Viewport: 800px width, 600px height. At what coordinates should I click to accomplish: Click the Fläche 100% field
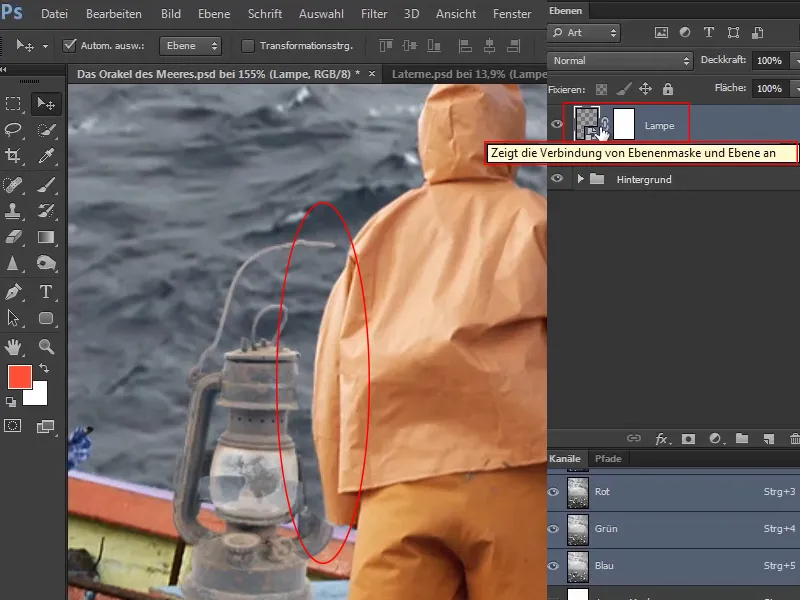[x=769, y=88]
